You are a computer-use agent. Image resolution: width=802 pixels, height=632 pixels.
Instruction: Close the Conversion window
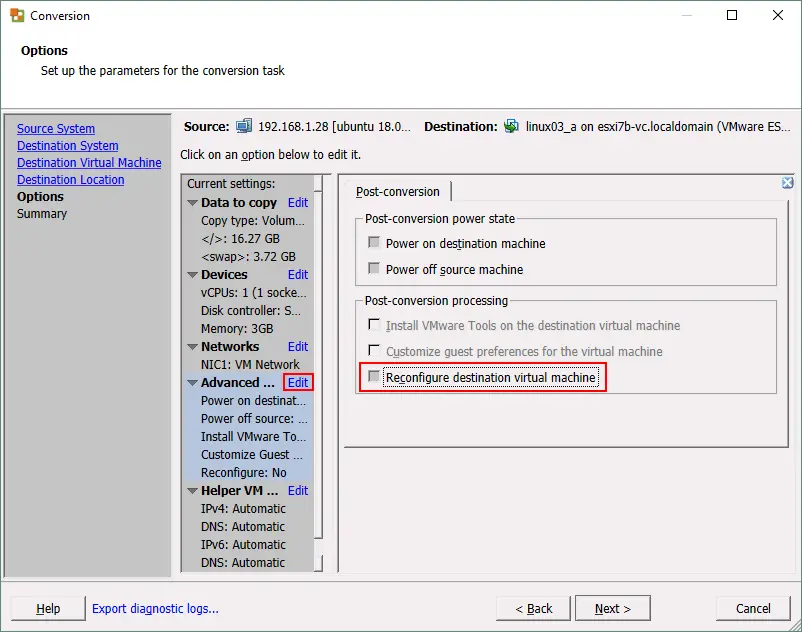click(777, 15)
